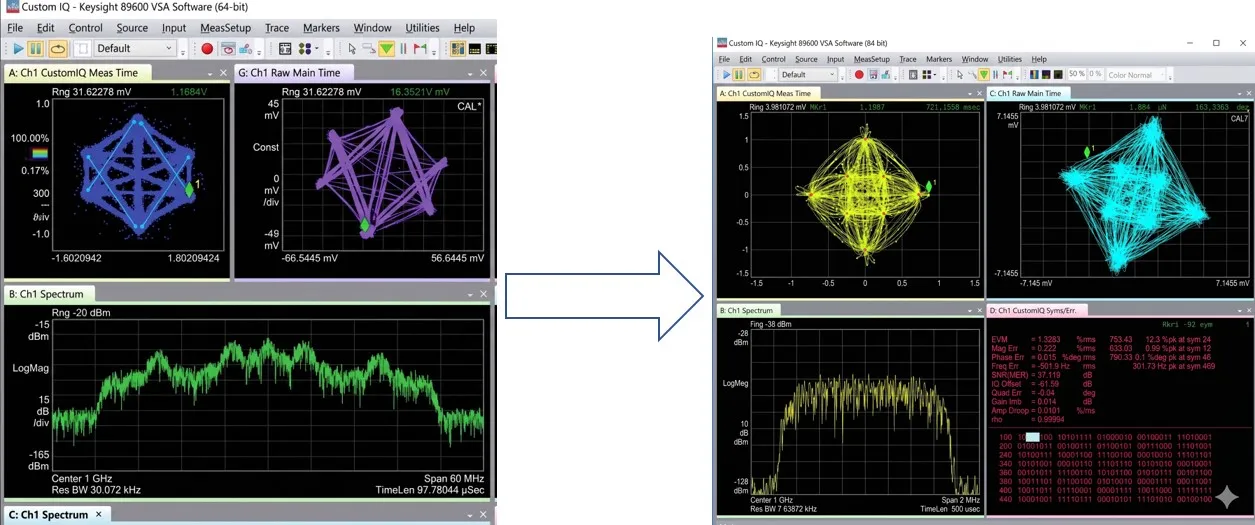The width and height of the screenshot is (1255, 525).
Task: Maximize the right VSA window
Action: [x=1216, y=43]
